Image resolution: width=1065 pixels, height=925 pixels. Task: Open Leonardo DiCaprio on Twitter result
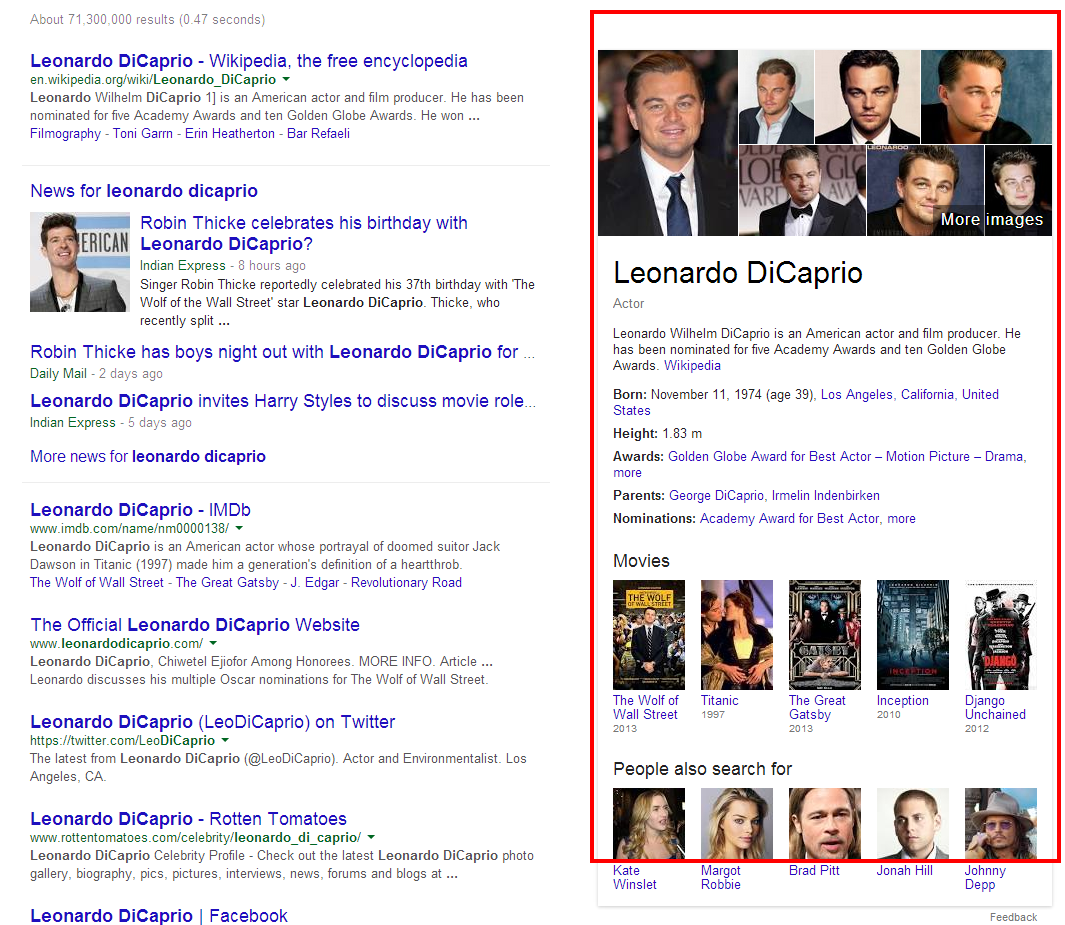pyautogui.click(x=213, y=722)
